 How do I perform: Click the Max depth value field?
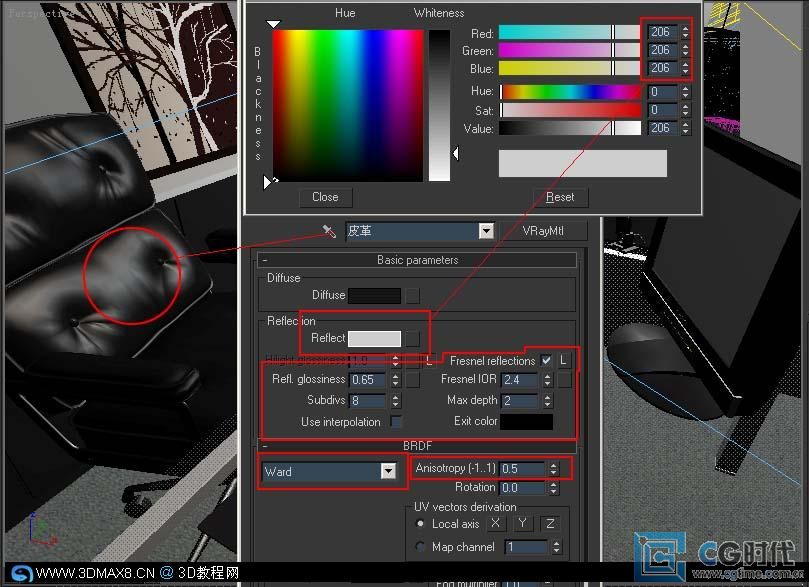[x=520, y=401]
